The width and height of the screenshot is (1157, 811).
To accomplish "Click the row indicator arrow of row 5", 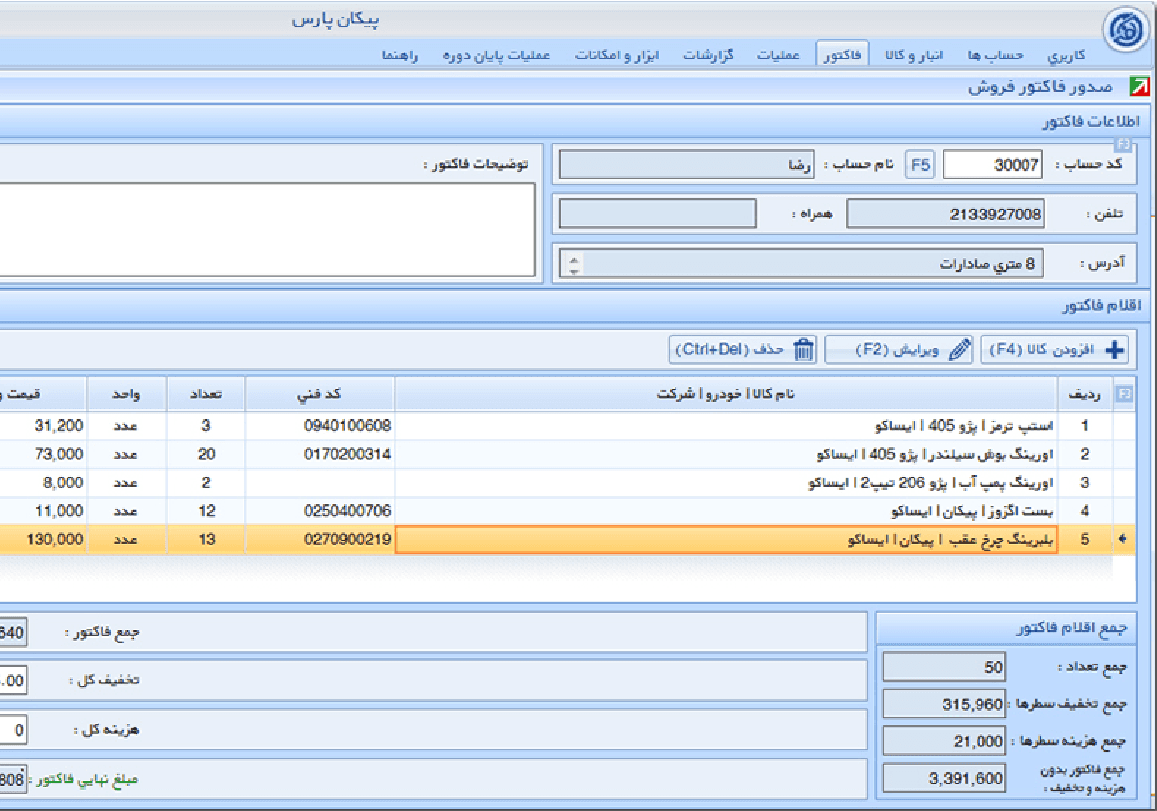I will click(x=1123, y=539).
